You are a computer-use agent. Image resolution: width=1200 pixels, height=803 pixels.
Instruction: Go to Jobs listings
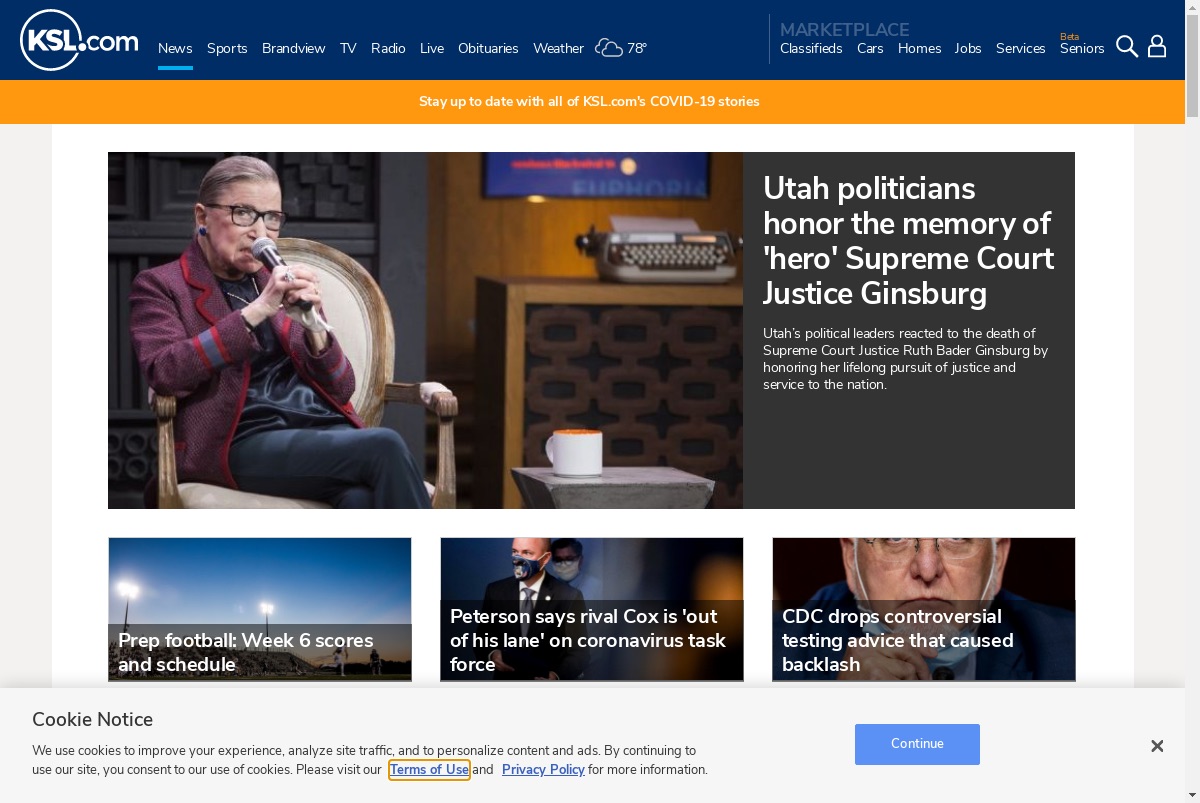point(968,48)
